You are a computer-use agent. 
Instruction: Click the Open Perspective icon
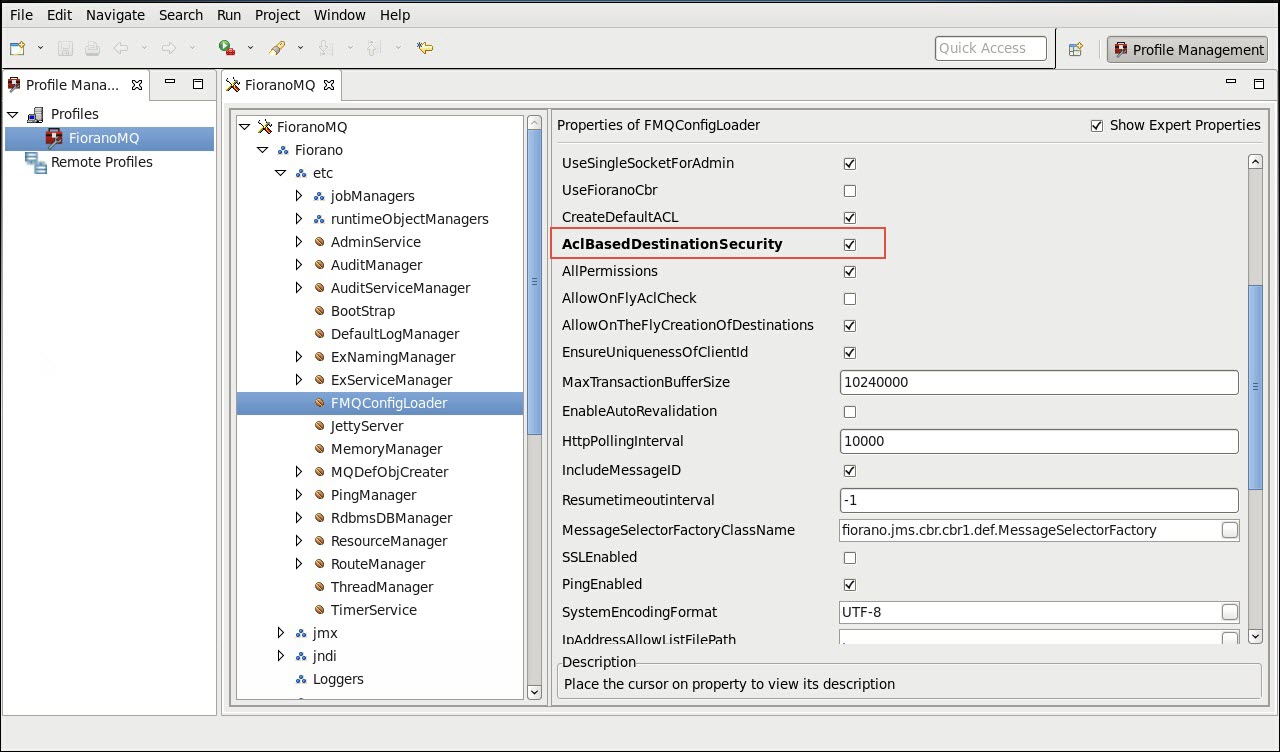(x=1076, y=49)
